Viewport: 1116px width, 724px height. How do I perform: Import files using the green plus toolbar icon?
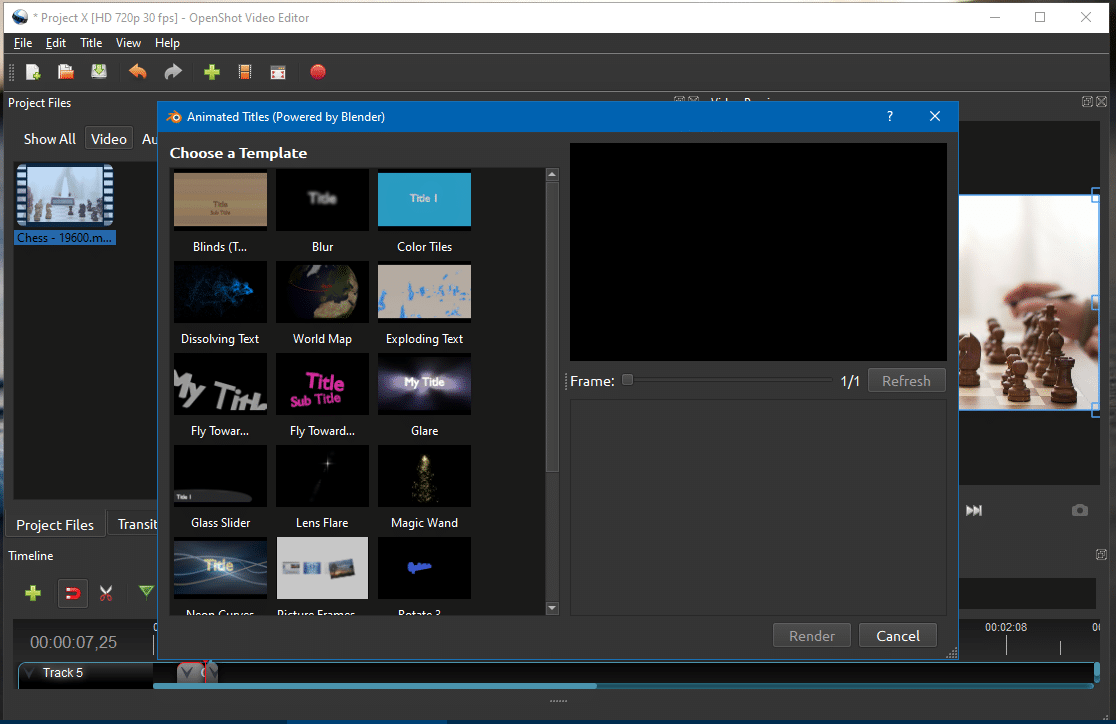pyautogui.click(x=212, y=72)
